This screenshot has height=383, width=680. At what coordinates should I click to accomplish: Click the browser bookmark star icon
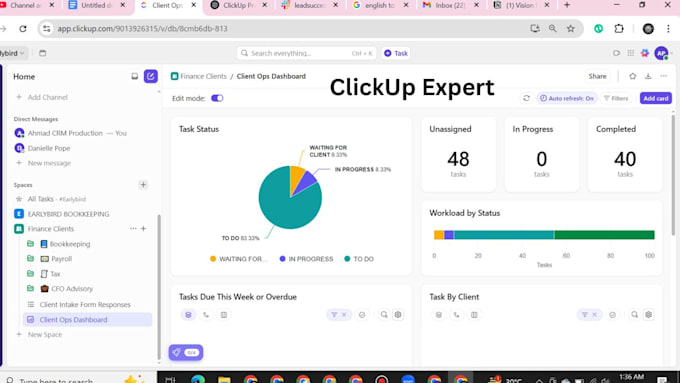point(571,29)
